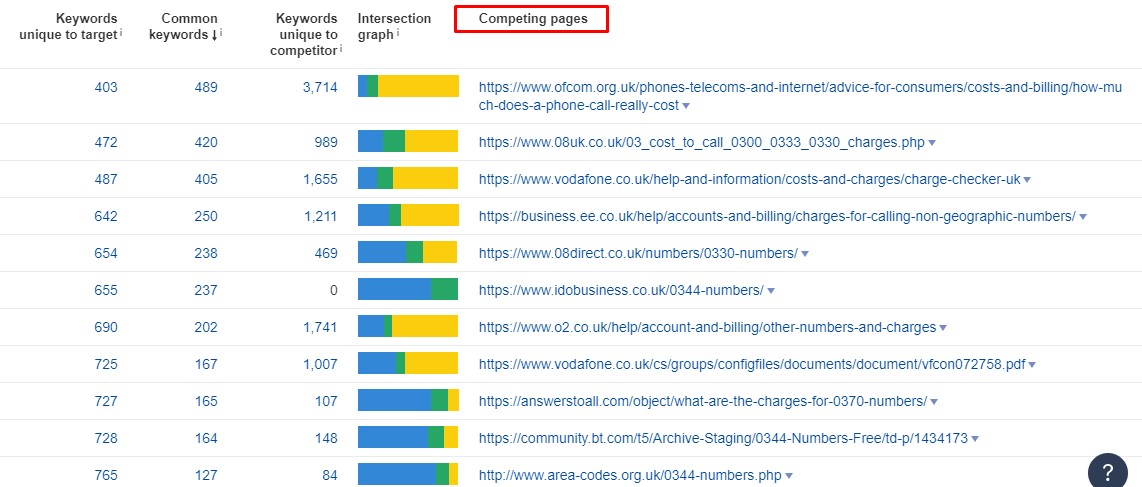Open the idobusiness.co.uk 0344-numbers link
The height and width of the screenshot is (487, 1142).
click(x=621, y=290)
